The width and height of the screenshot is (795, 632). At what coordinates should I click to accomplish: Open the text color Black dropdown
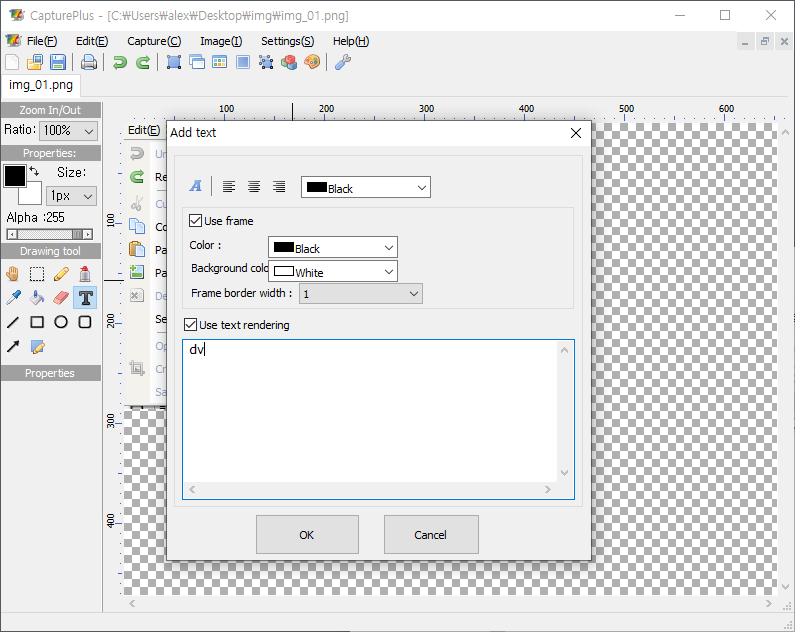point(366,188)
